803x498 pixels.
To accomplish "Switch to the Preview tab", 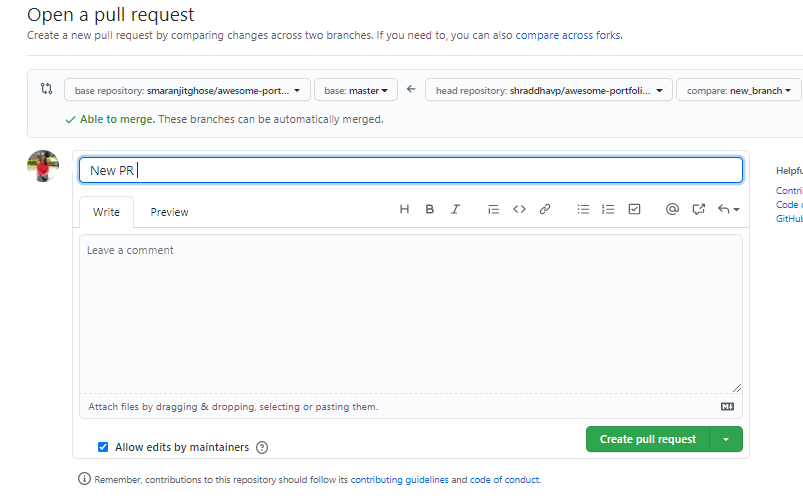I will pyautogui.click(x=170, y=212).
